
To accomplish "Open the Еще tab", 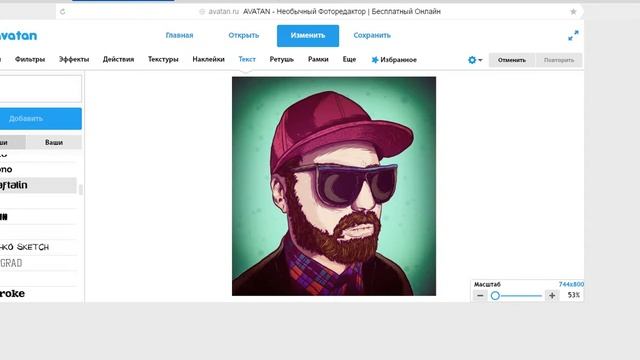I will click(349, 60).
